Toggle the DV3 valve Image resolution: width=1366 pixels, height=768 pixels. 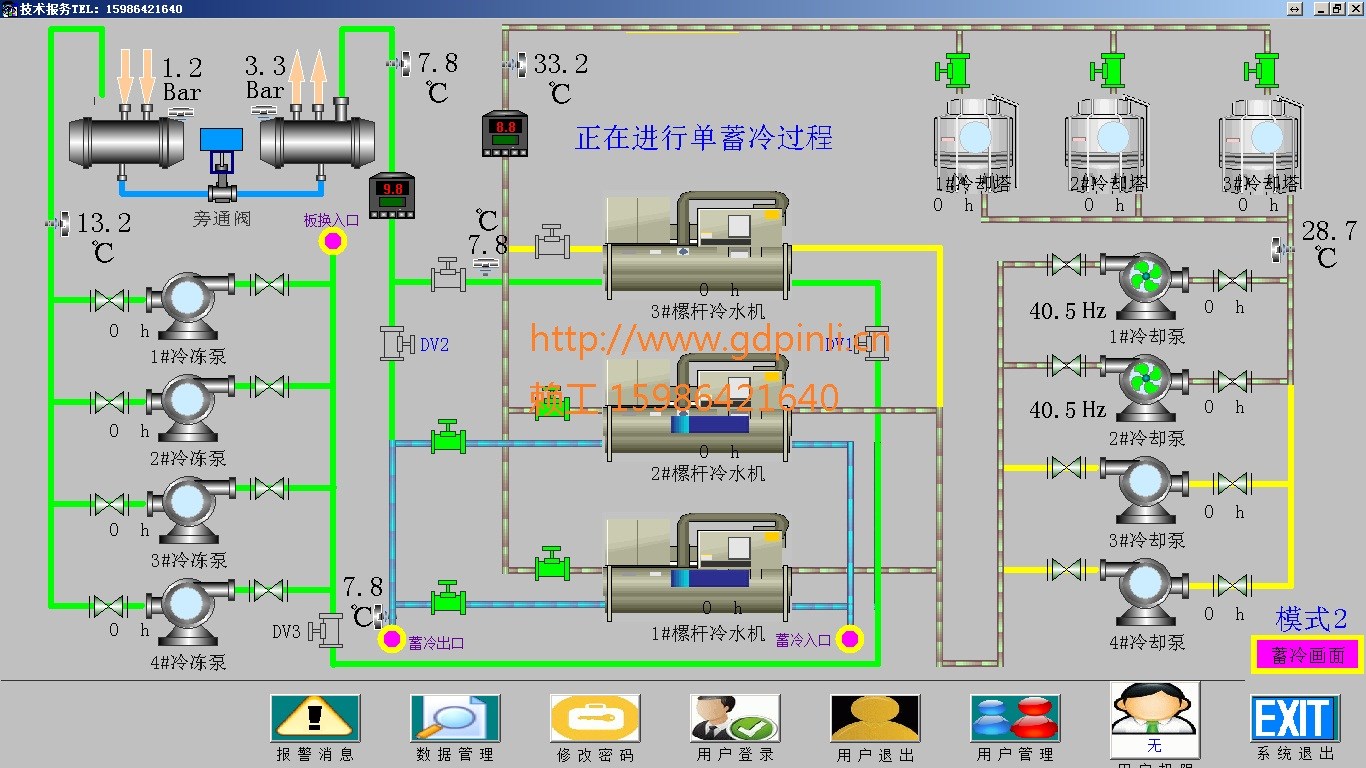point(326,630)
